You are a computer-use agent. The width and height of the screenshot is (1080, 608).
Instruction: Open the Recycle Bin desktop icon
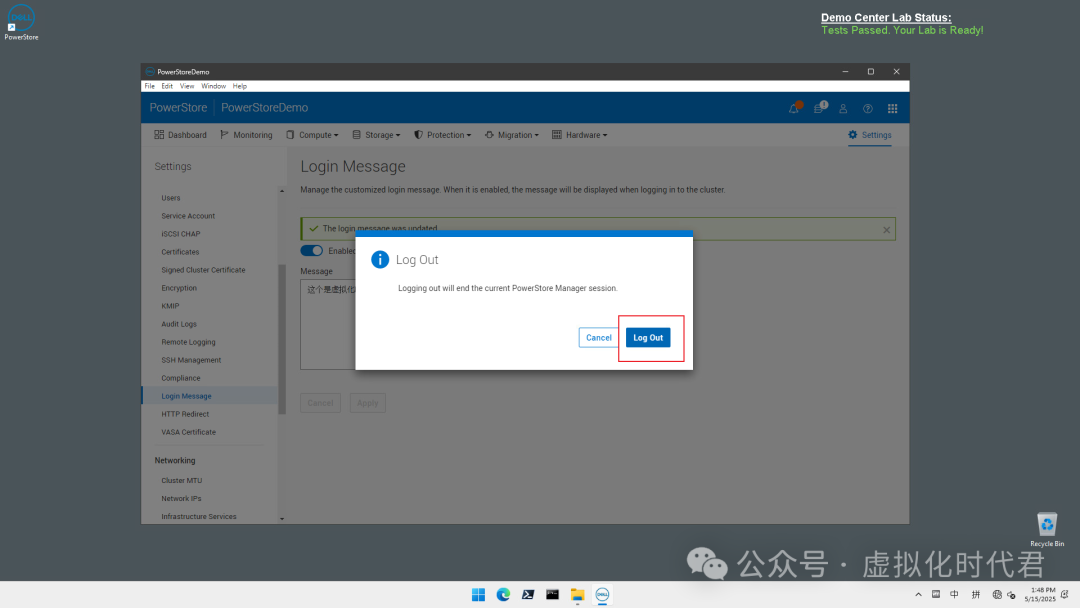pos(1047,530)
